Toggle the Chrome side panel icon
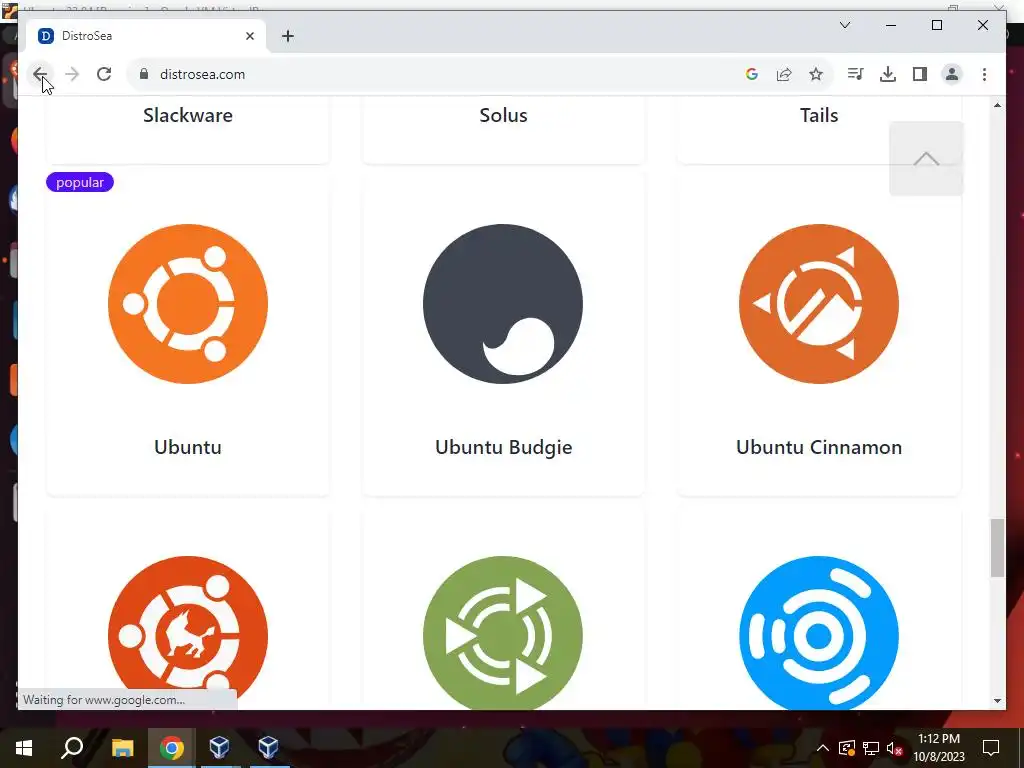This screenshot has width=1024, height=768. click(920, 74)
